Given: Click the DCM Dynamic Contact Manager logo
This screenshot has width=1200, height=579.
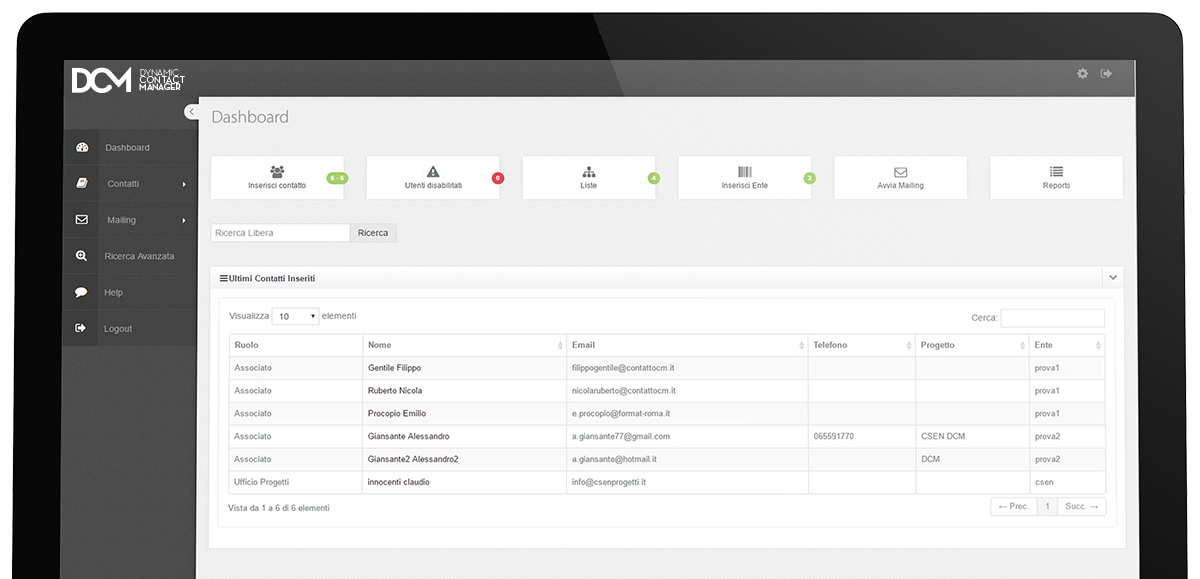Looking at the screenshot, I should coord(127,80).
